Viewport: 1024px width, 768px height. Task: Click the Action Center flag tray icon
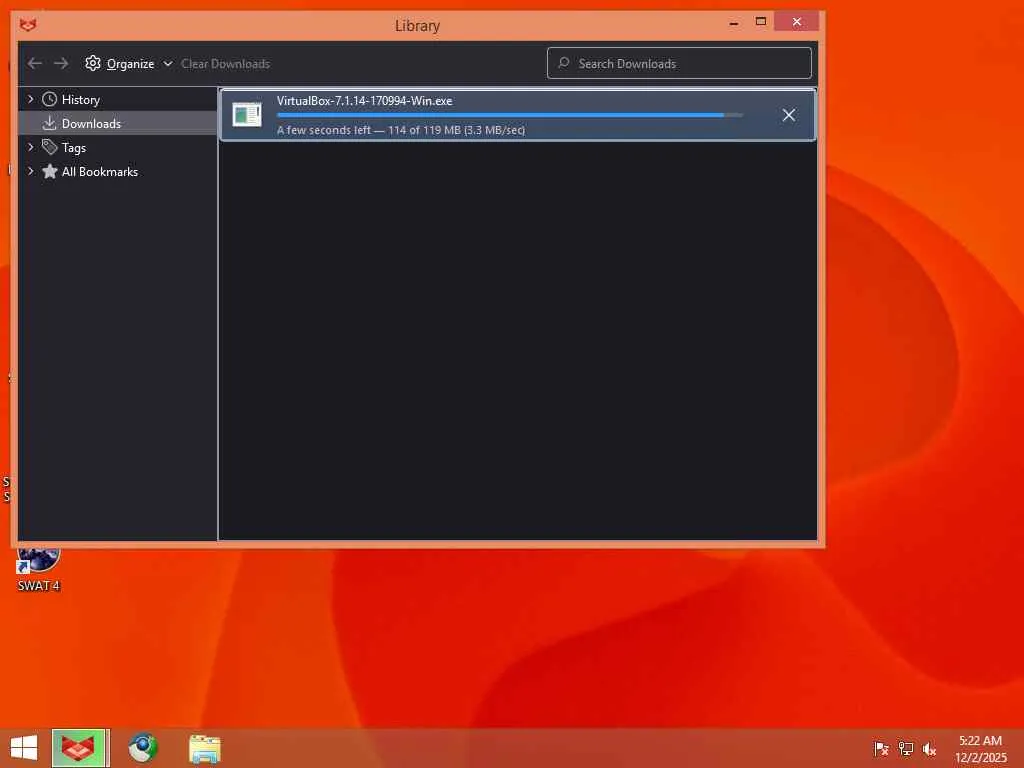881,748
